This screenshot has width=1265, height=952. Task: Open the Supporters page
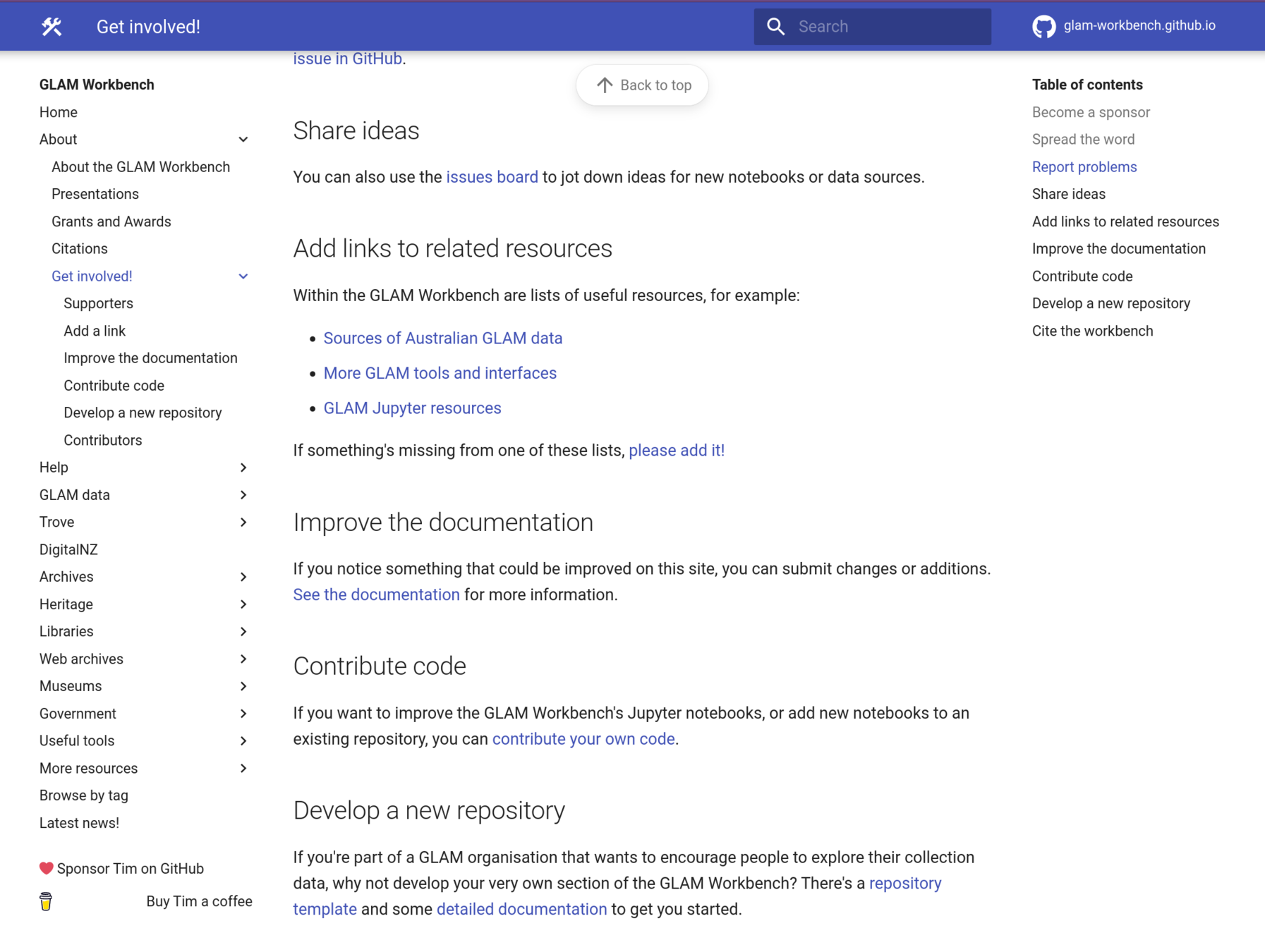pos(98,303)
